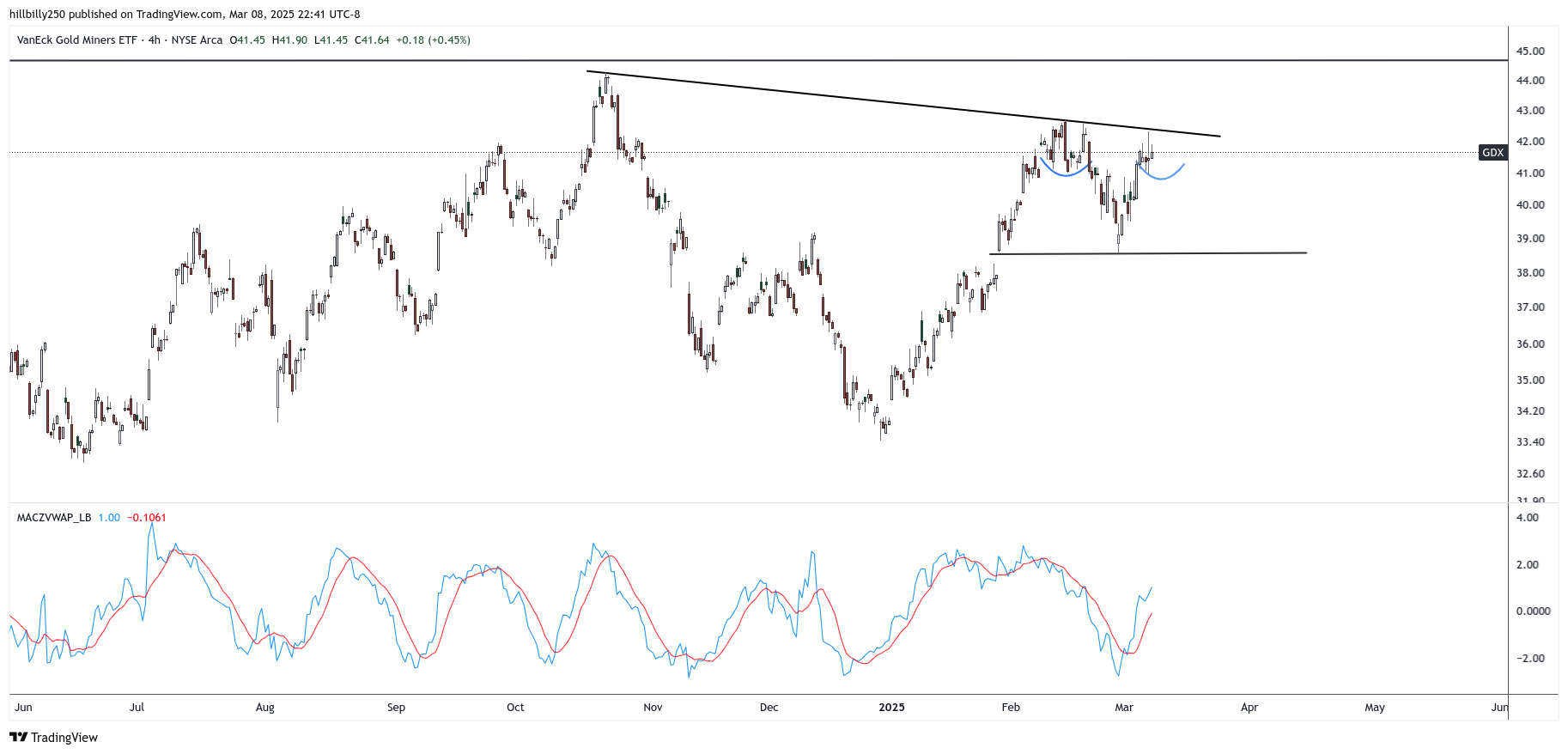Click the GDX price tag on axis
The width and height of the screenshot is (1568, 754).
(1492, 153)
